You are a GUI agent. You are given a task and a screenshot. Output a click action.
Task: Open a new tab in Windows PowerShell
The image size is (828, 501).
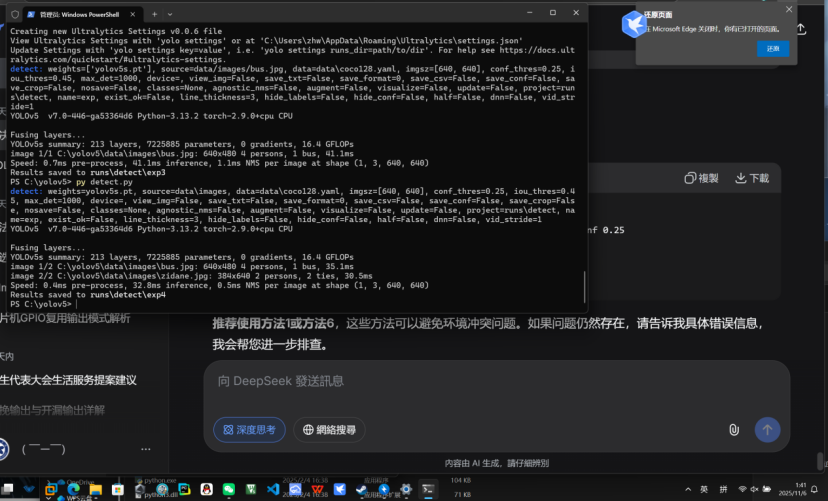(154, 14)
